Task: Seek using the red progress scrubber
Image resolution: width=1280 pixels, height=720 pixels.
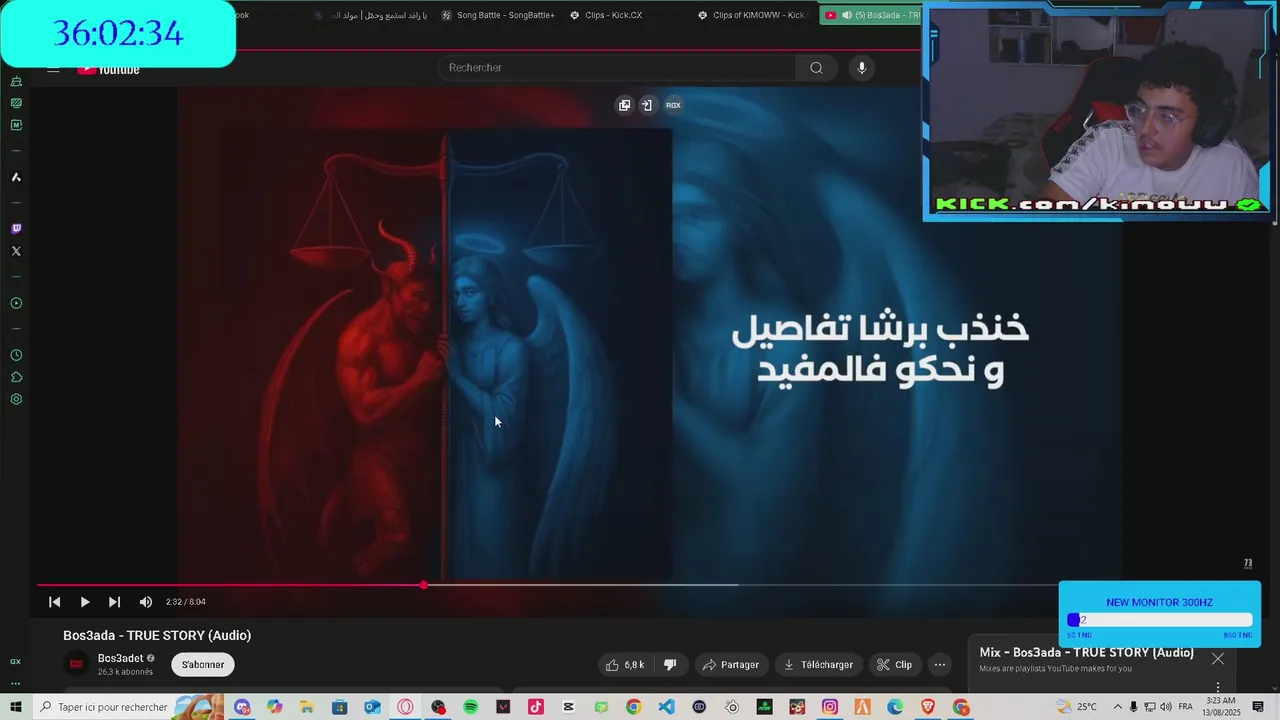Action: coord(424,585)
